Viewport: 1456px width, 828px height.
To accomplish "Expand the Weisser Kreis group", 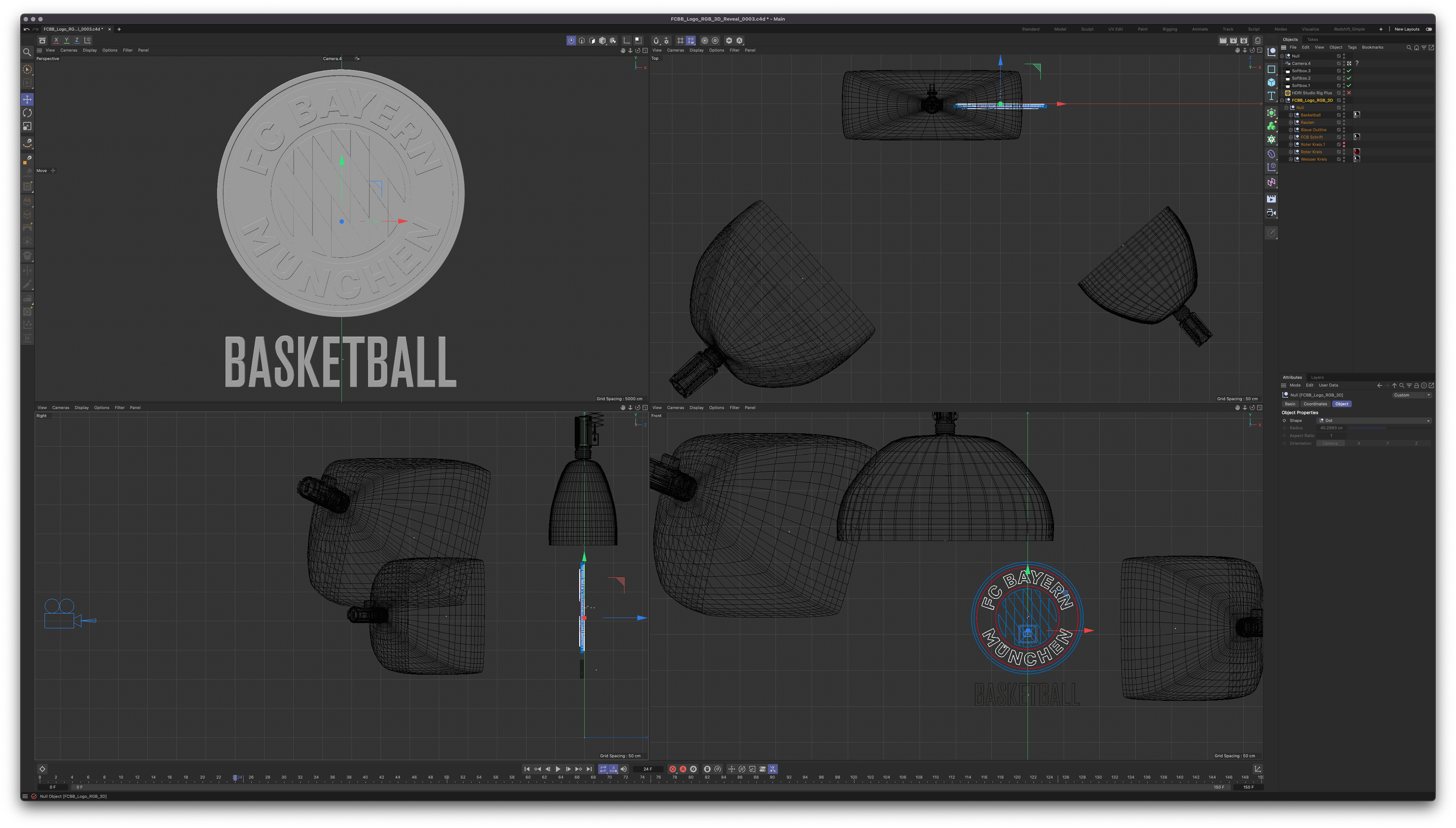I will tap(1291, 159).
